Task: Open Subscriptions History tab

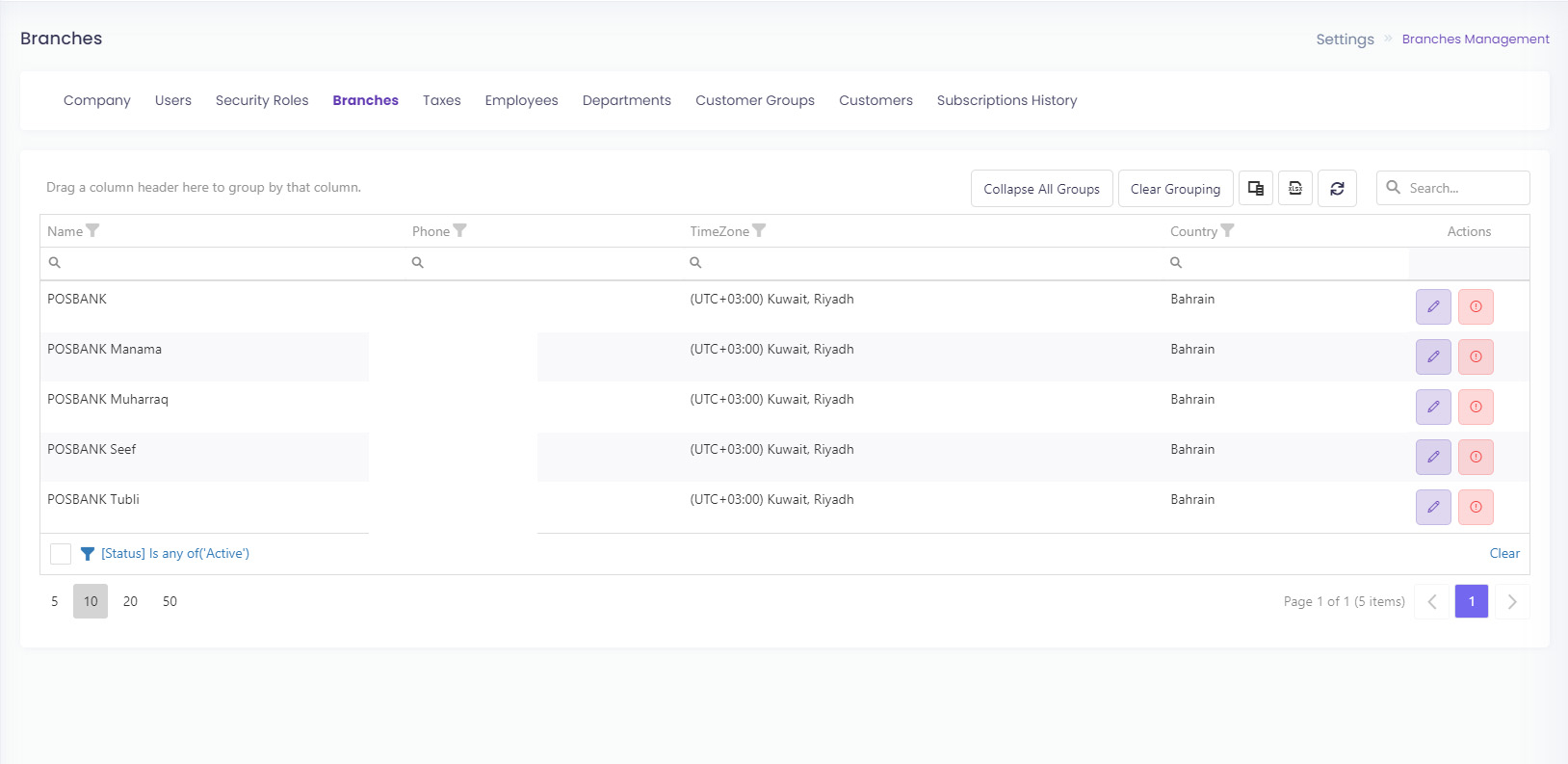Action: coord(1007,100)
